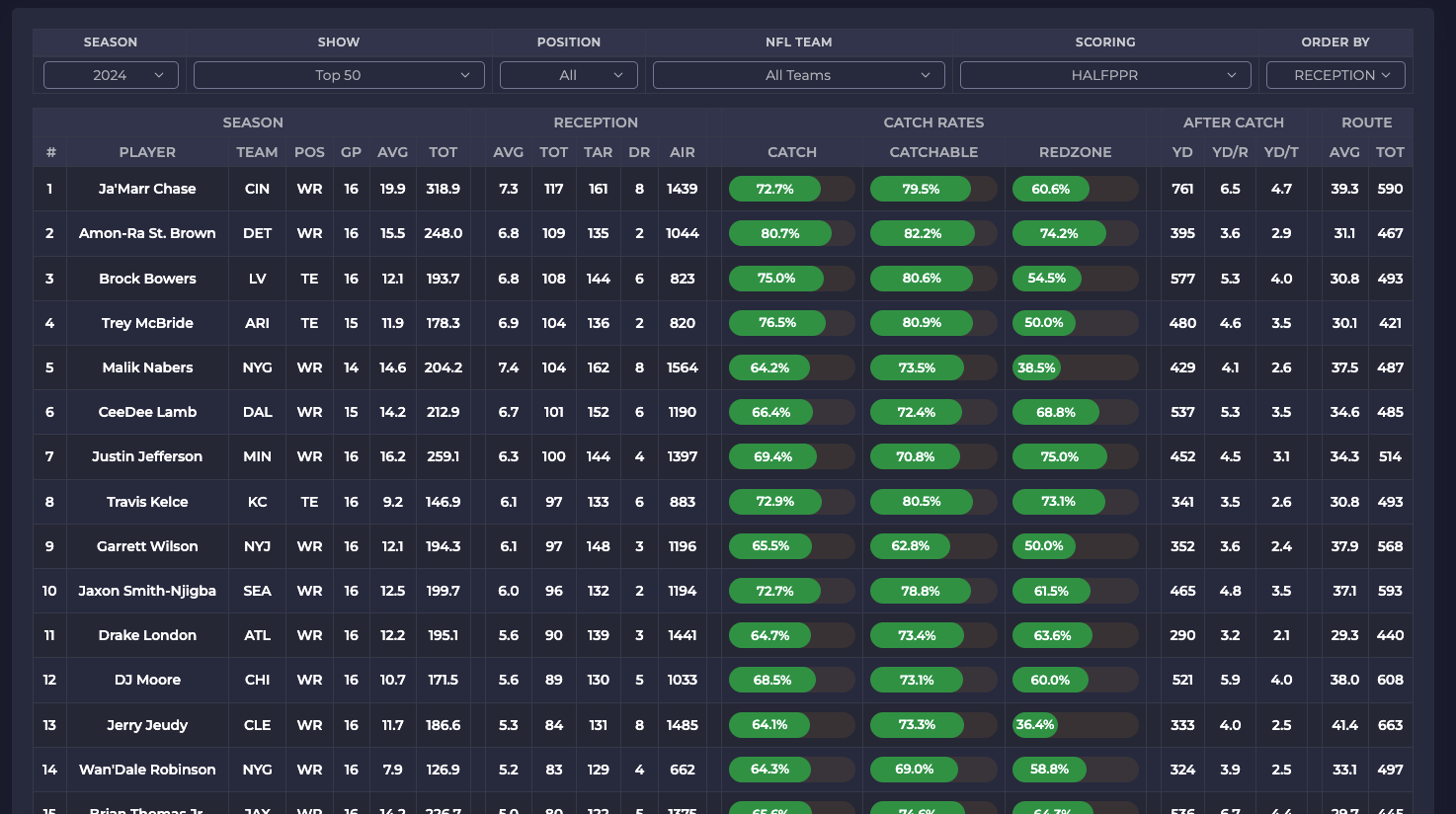Sort by the DR column header
The image size is (1456, 814).
pos(639,152)
